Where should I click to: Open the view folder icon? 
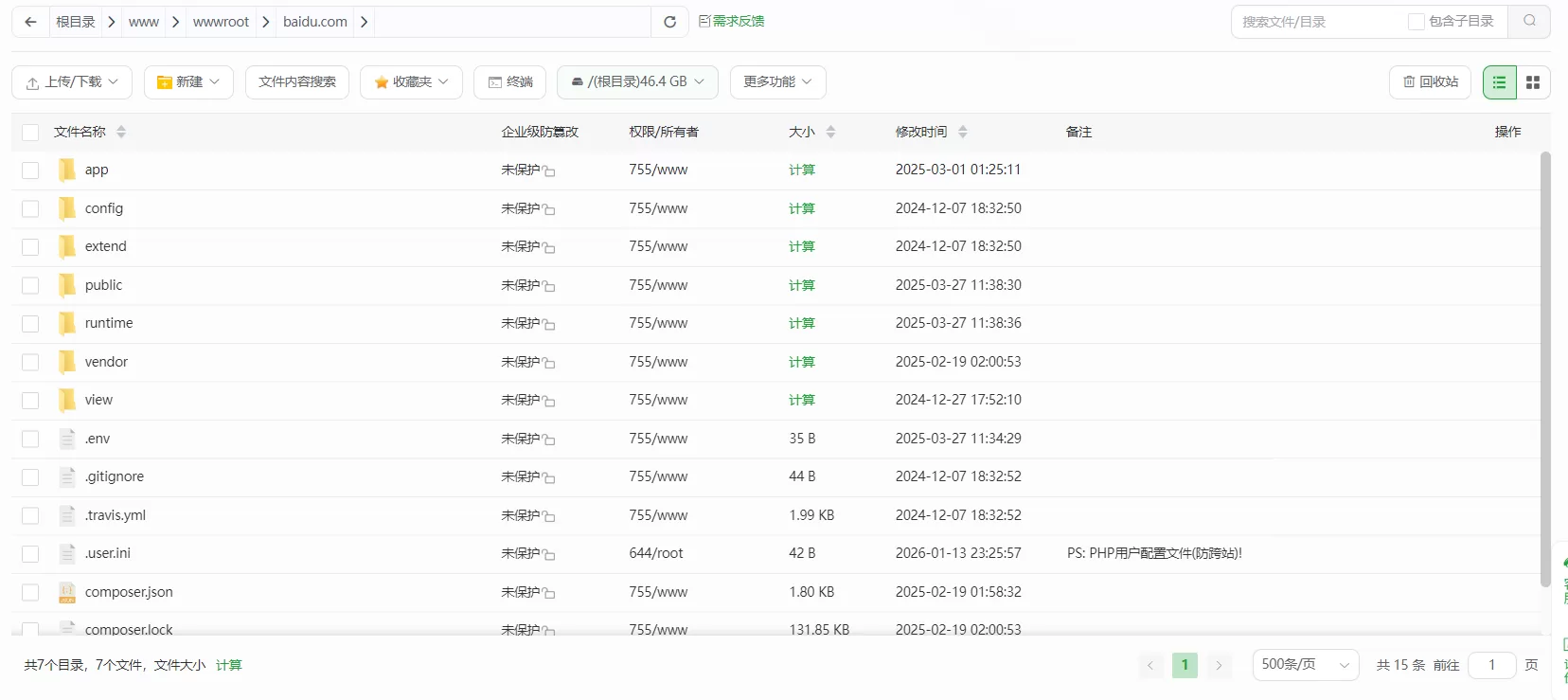pyautogui.click(x=66, y=400)
